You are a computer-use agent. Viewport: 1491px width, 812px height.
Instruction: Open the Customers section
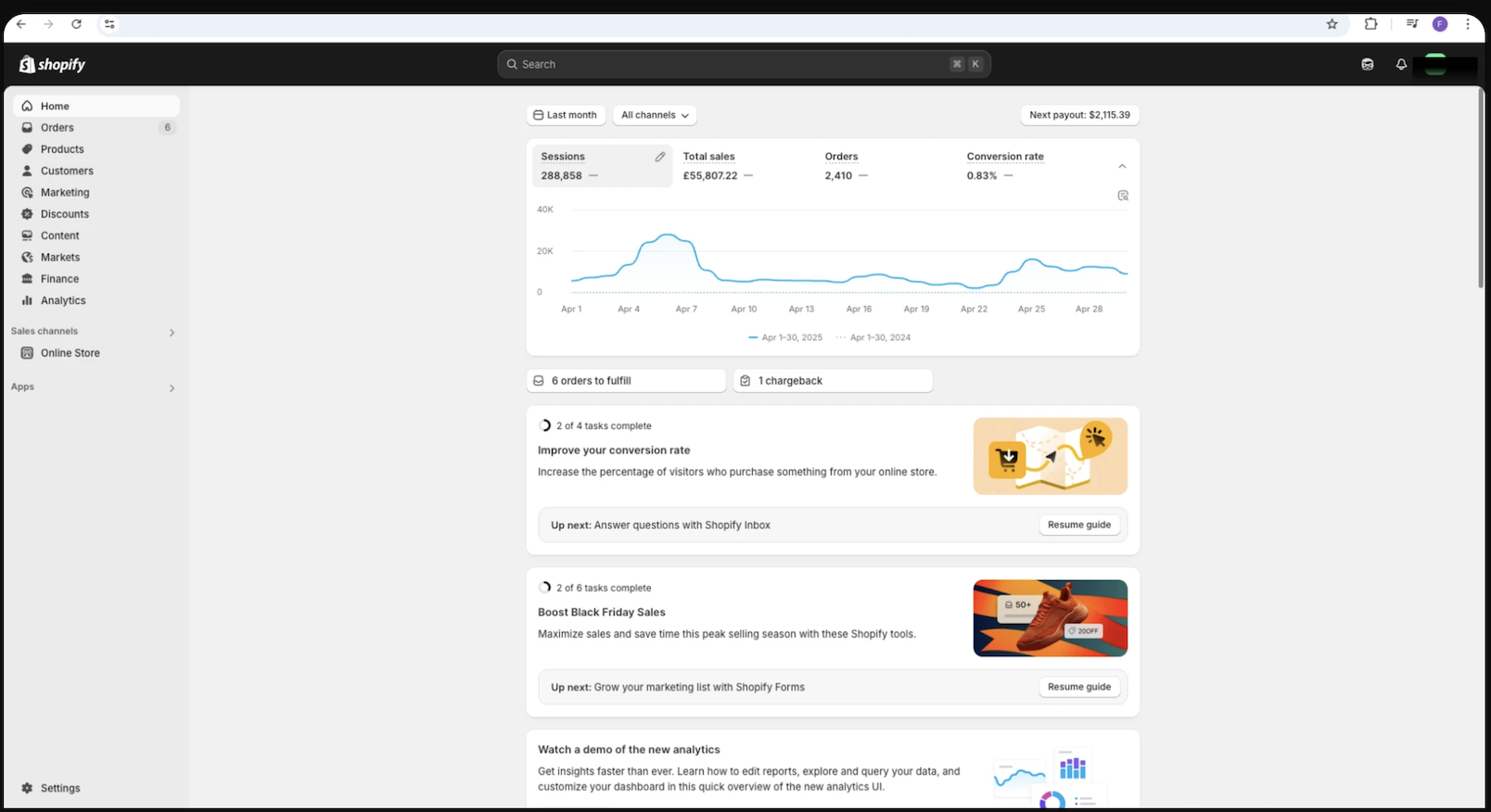(x=96, y=171)
